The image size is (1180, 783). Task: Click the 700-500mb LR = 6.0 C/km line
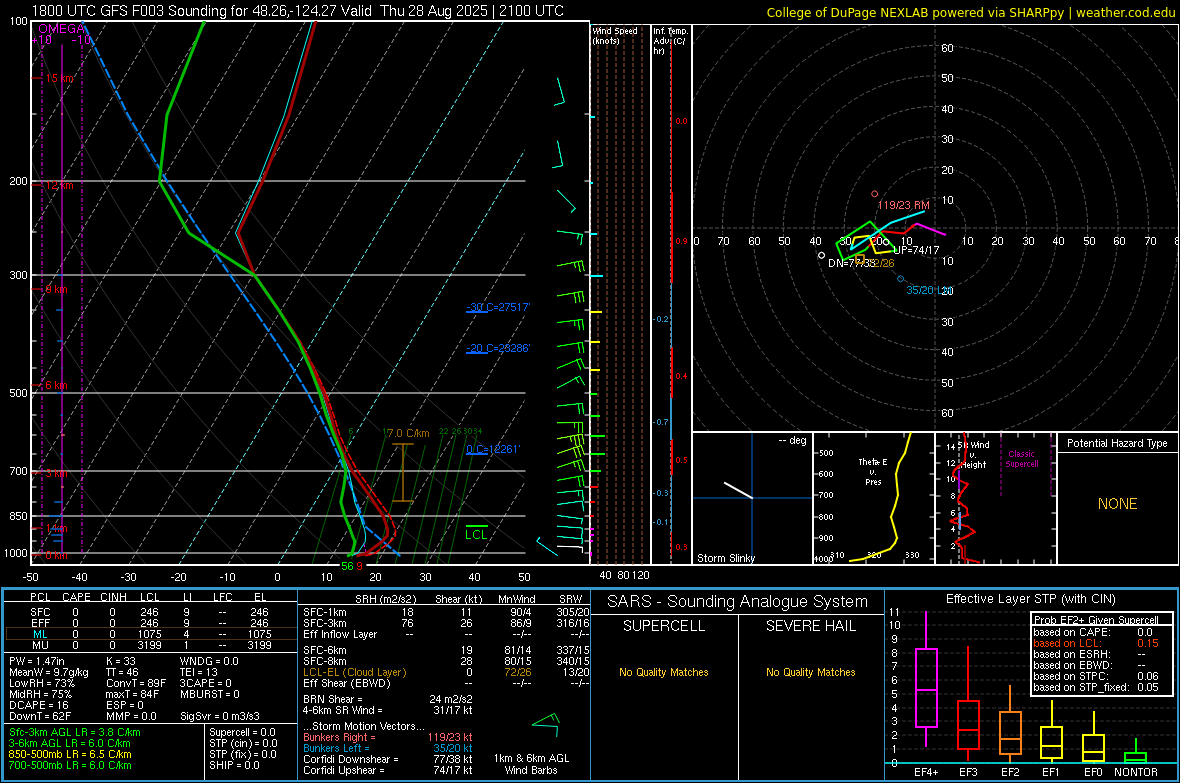point(70,765)
